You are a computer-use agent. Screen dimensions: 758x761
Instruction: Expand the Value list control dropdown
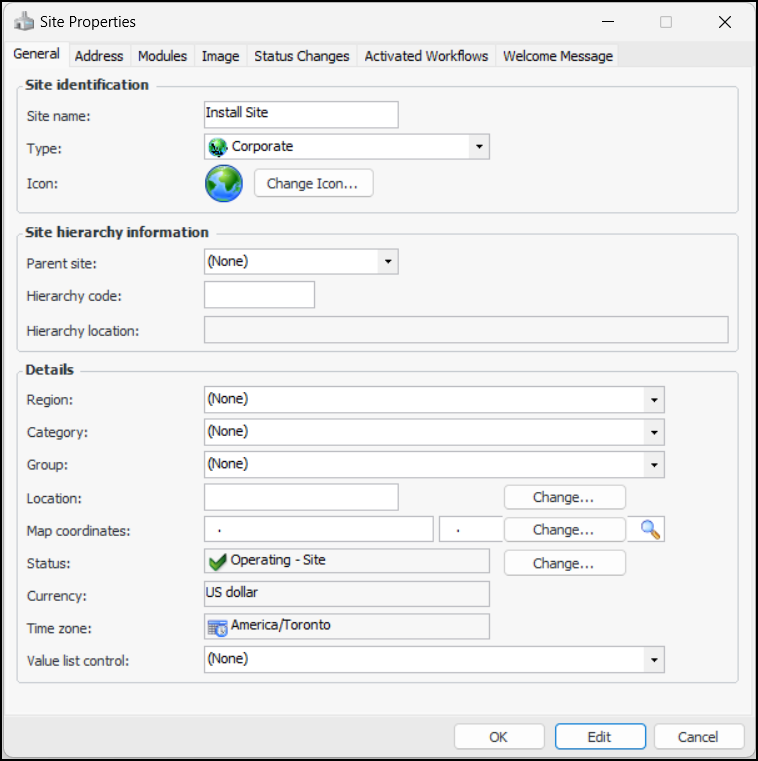pos(654,660)
